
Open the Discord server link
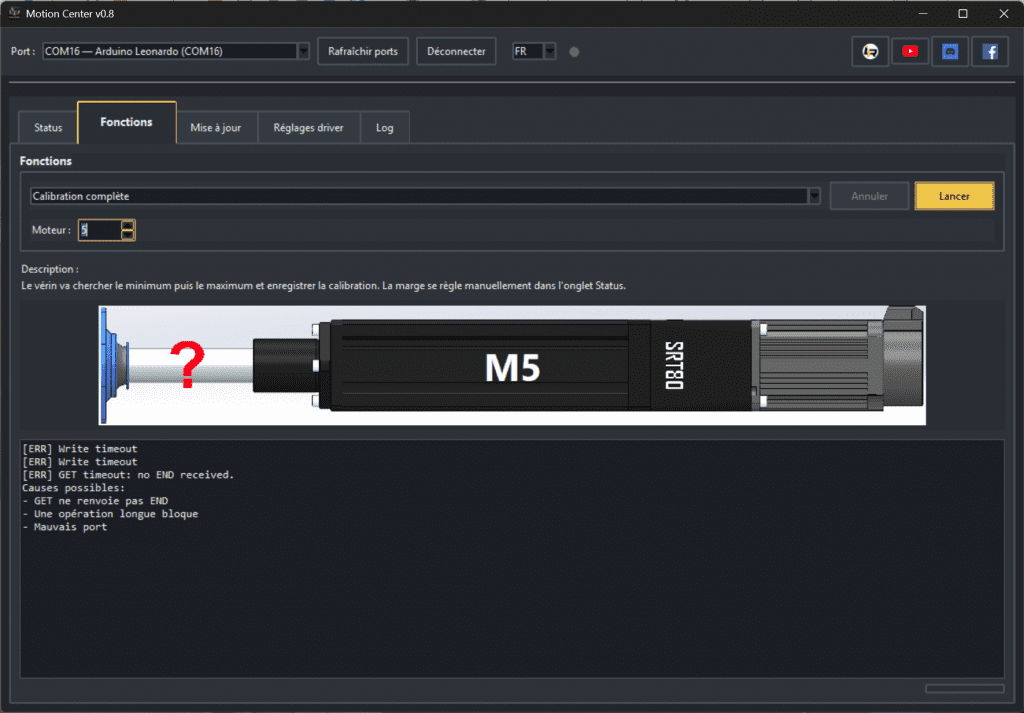click(950, 52)
